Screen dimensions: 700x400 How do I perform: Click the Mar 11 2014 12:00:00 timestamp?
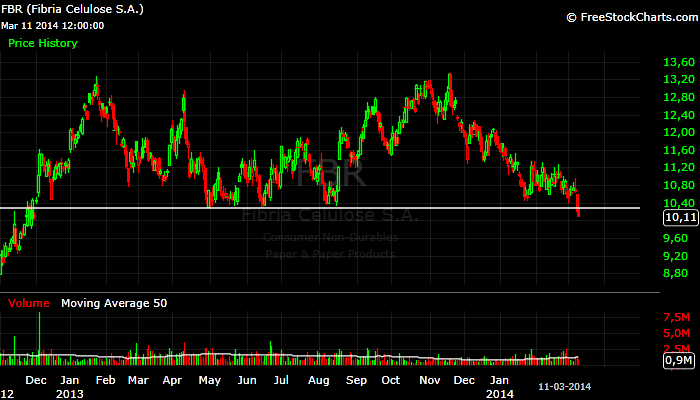pos(53,25)
